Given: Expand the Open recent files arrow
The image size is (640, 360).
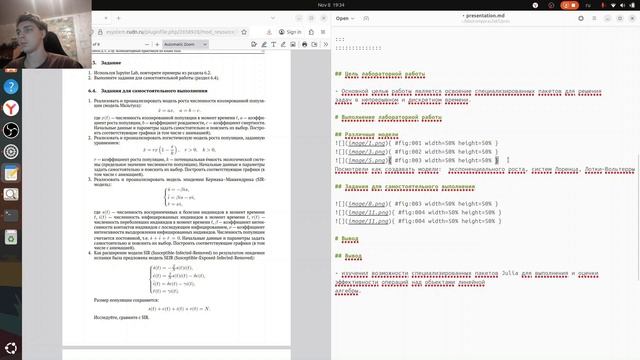Looking at the screenshot, I should coord(353,18).
